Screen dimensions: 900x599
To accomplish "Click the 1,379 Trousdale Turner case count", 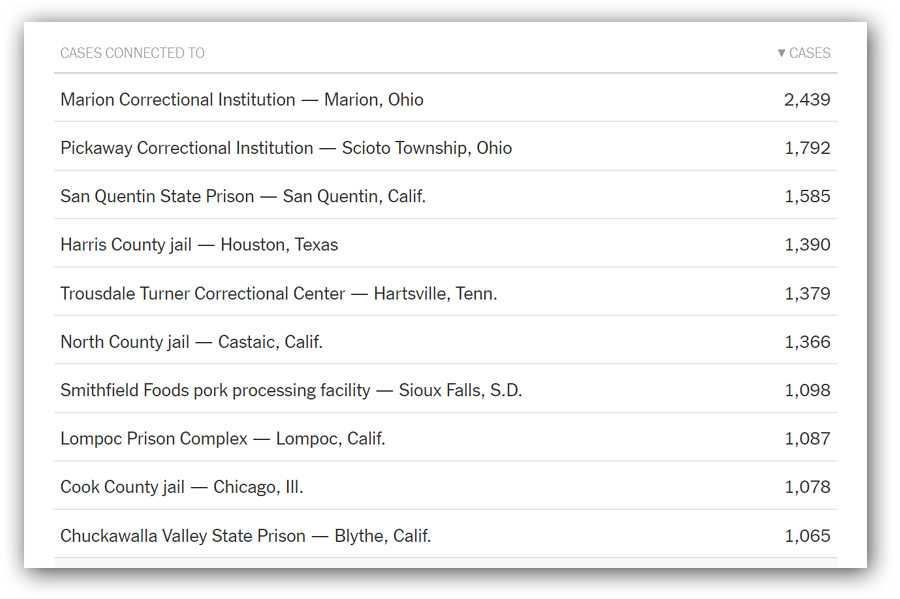I will click(x=807, y=294).
